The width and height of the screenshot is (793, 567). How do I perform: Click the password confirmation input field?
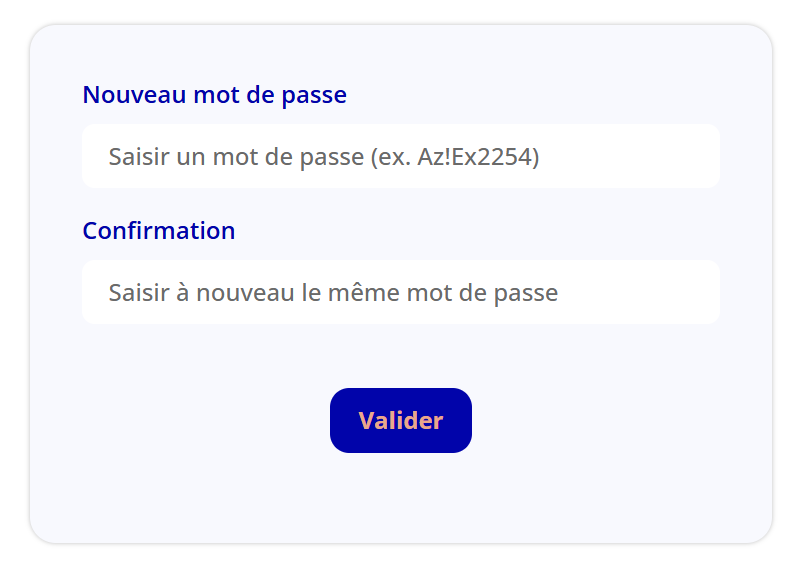pos(400,292)
